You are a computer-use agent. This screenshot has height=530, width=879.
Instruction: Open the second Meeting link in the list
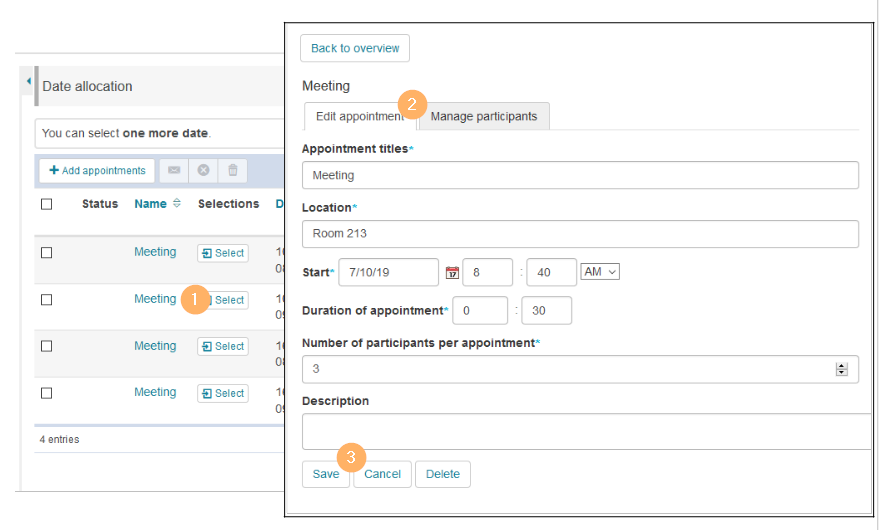[155, 299]
